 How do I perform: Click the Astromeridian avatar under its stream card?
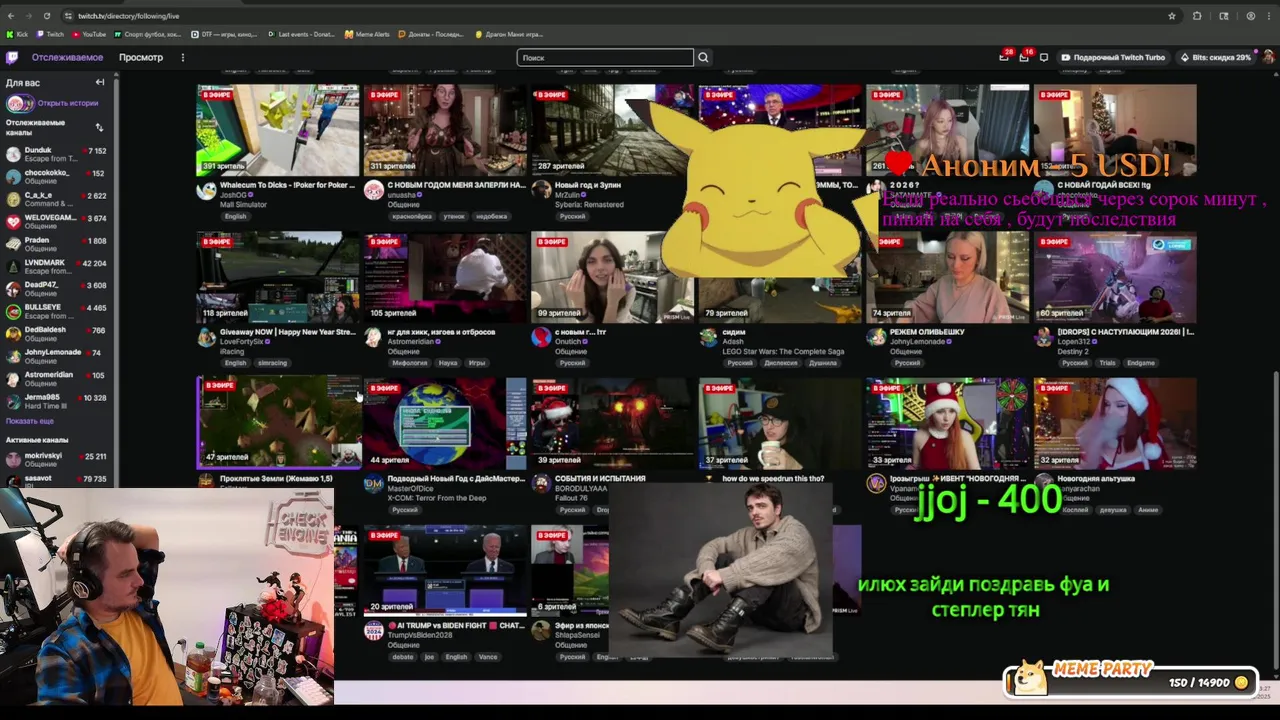click(373, 337)
